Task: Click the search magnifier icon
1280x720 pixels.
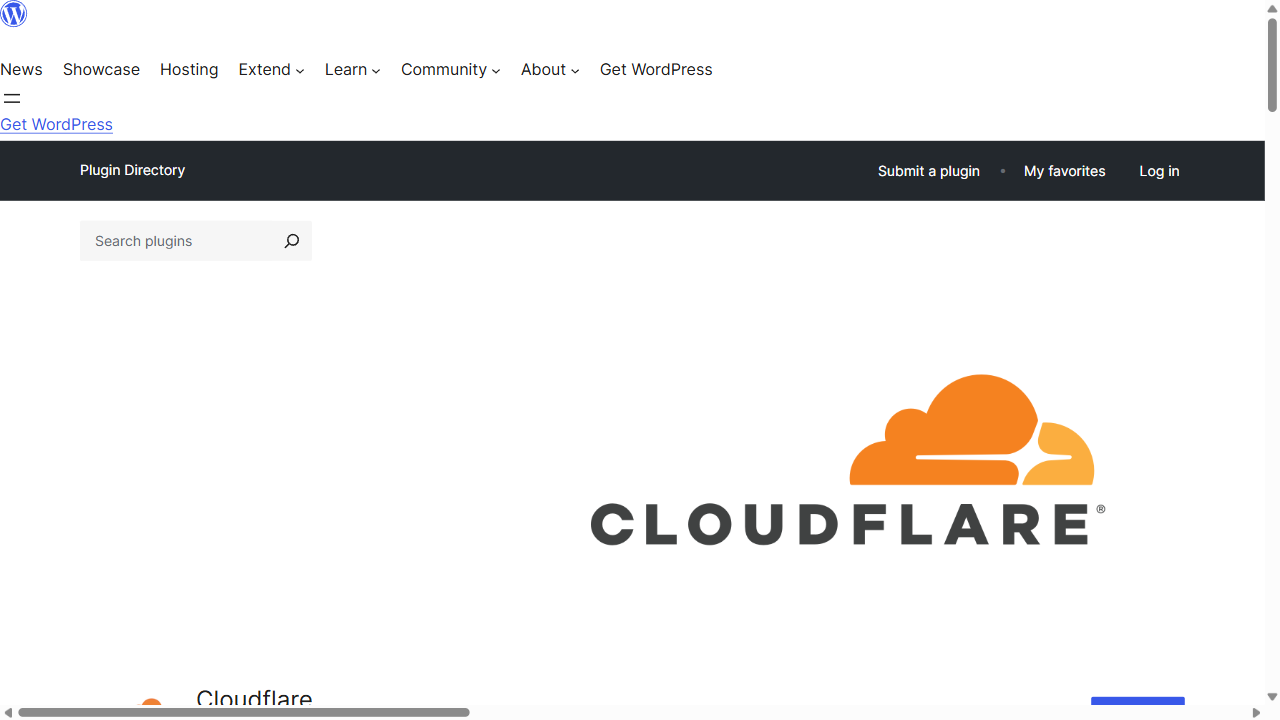Action: (291, 241)
